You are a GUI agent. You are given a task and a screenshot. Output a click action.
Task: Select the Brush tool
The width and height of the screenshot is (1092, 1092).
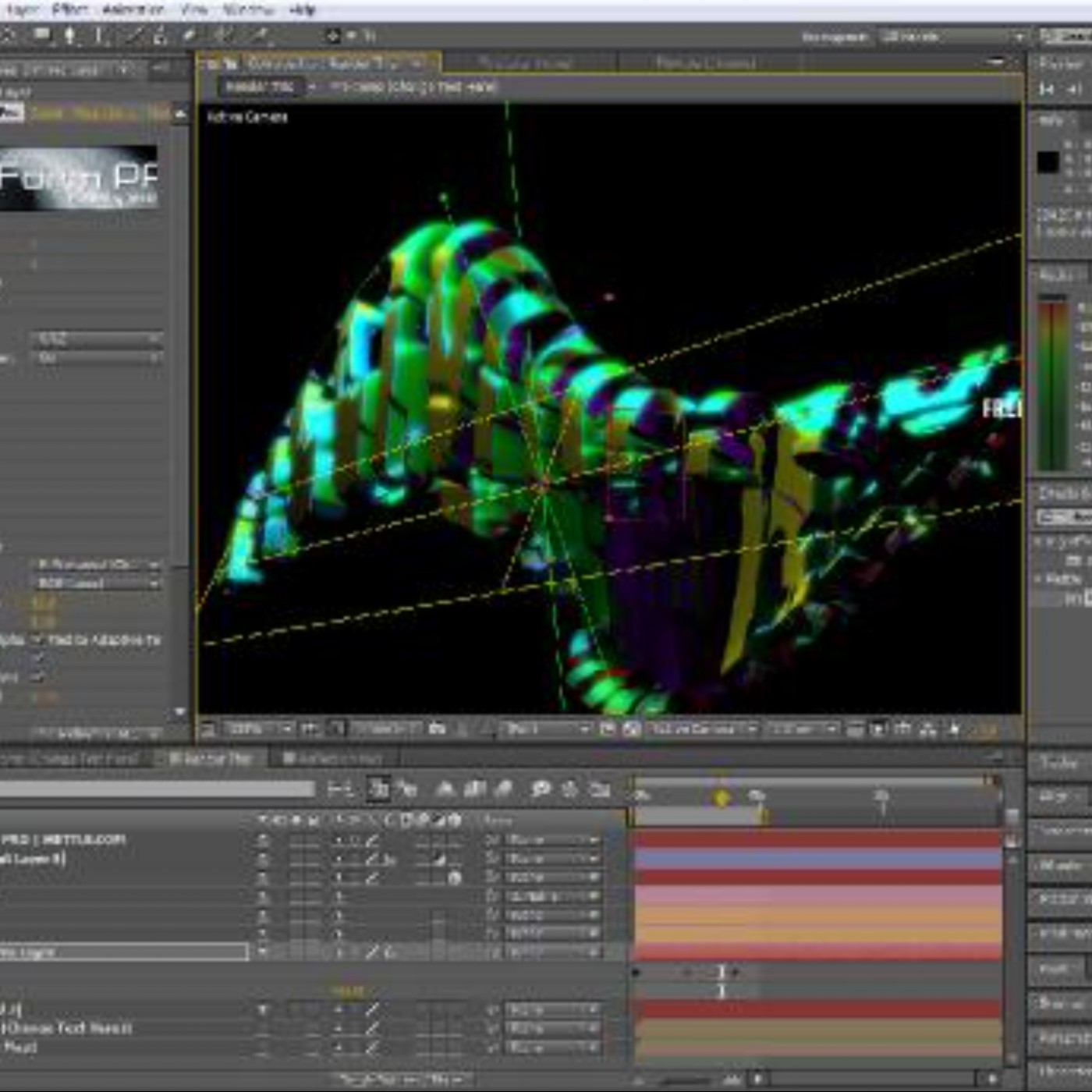point(134,35)
